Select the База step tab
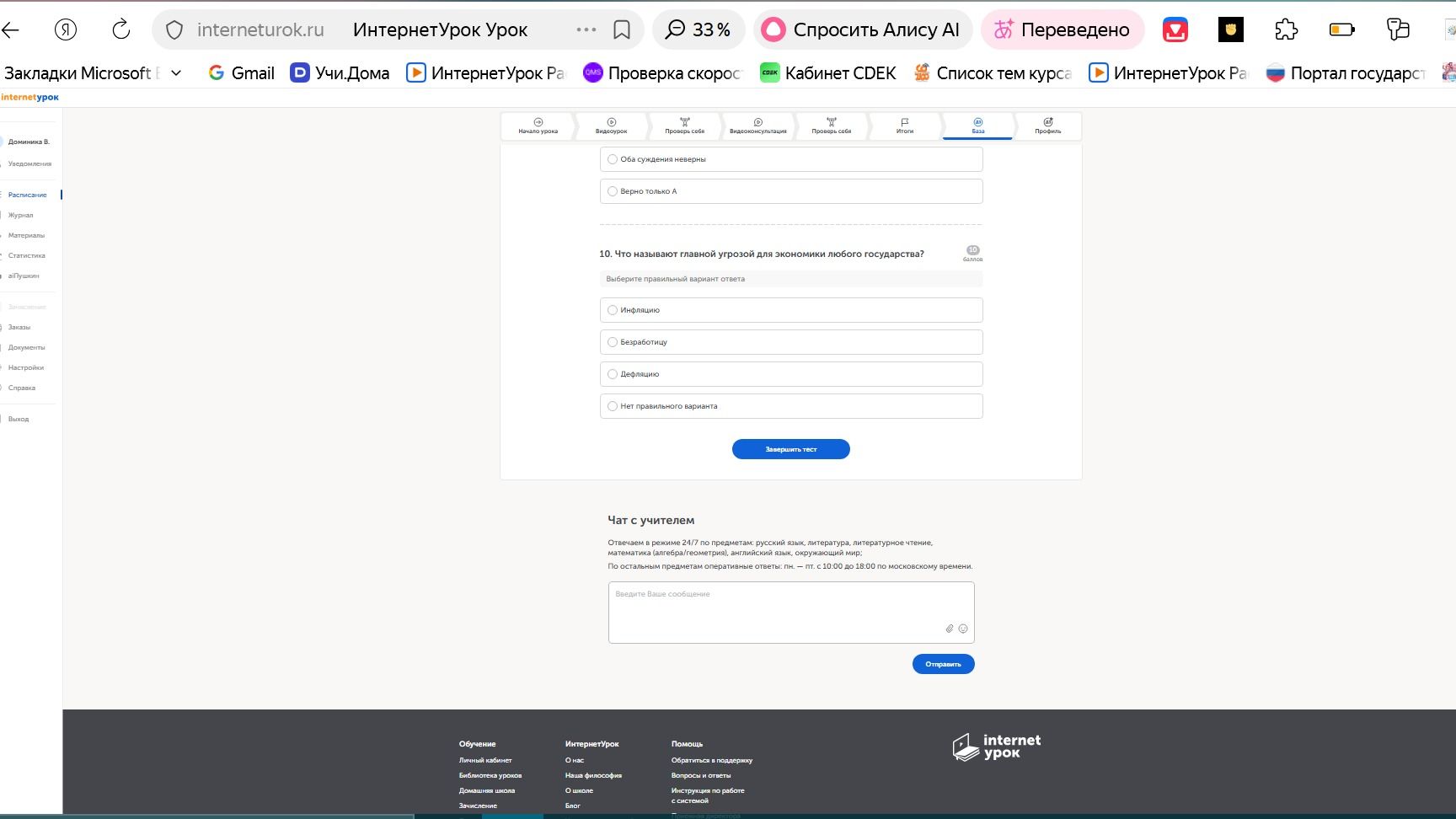 point(977,126)
